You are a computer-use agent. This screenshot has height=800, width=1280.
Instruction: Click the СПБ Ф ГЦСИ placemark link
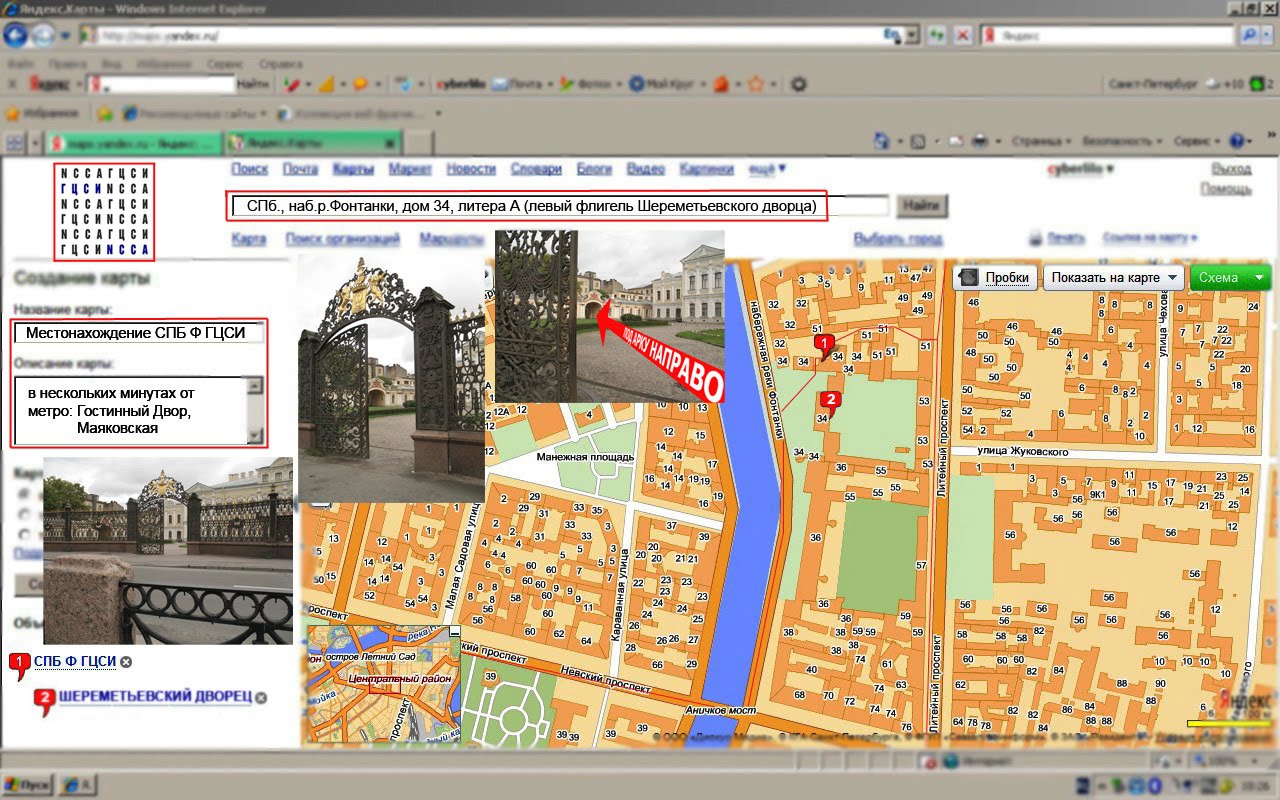point(75,661)
